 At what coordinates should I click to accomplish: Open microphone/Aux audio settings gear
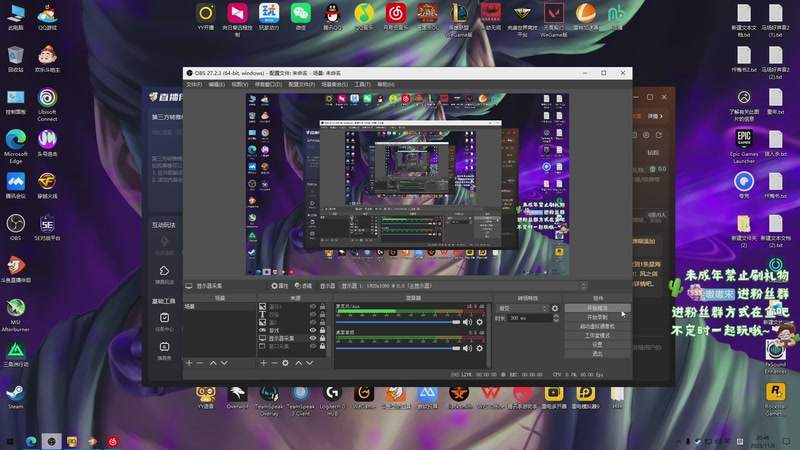(480, 322)
